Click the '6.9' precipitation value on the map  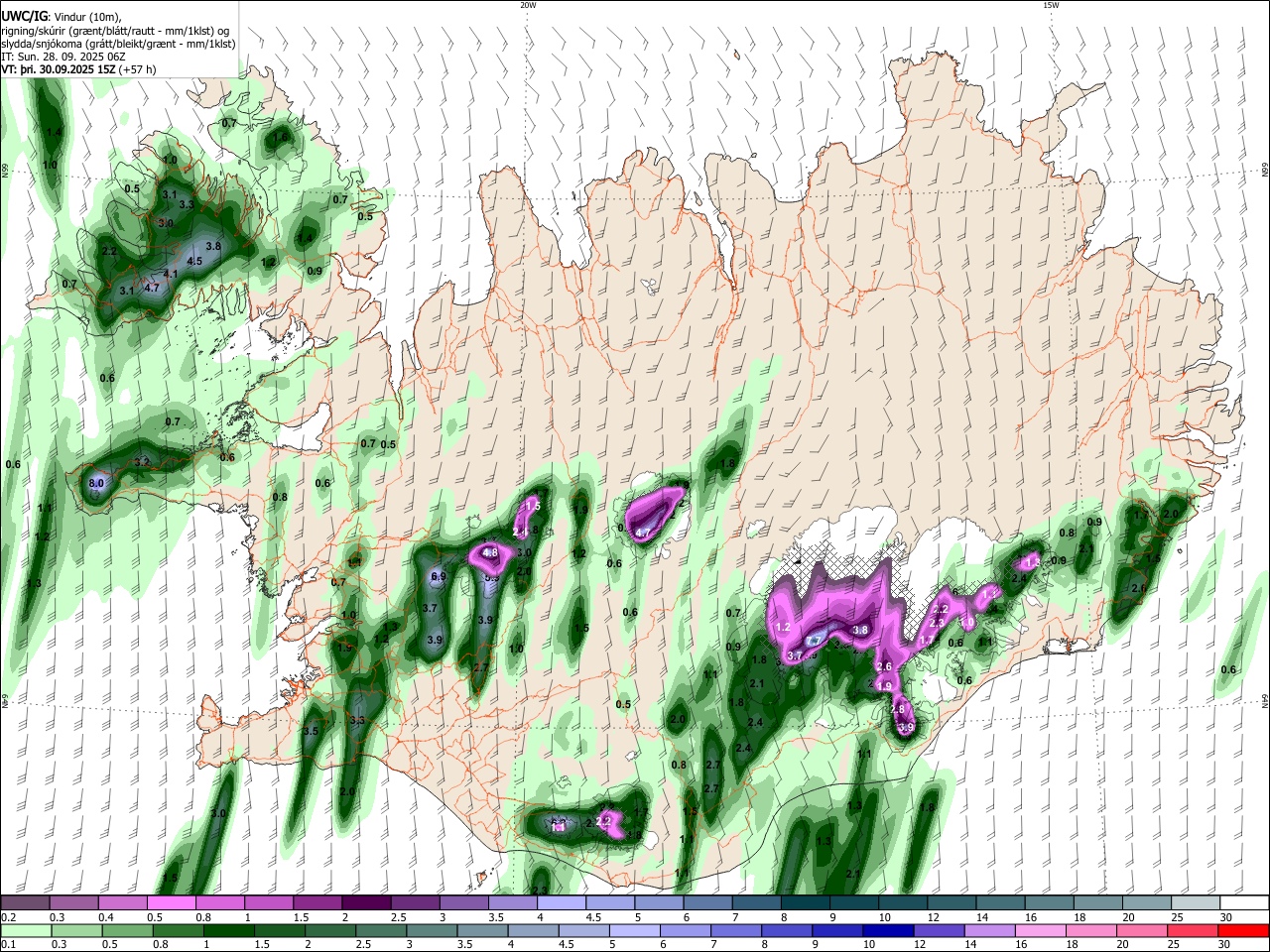pos(439,576)
